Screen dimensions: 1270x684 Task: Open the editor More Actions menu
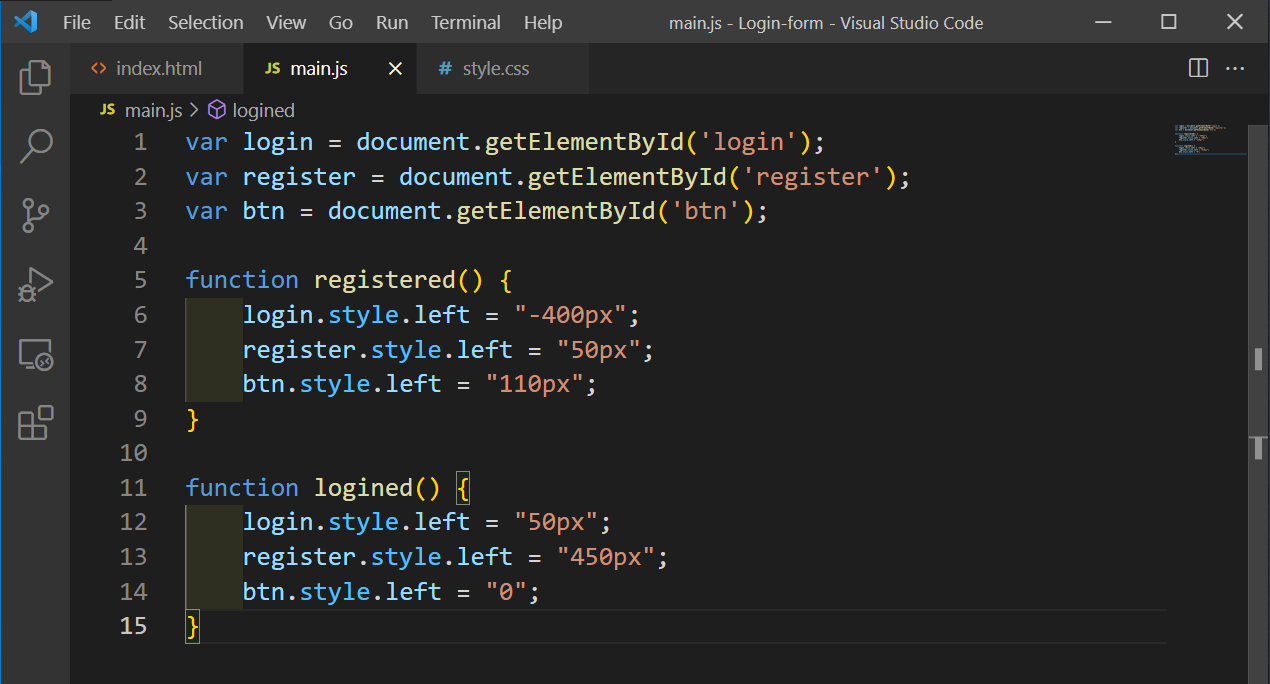pyautogui.click(x=1235, y=68)
